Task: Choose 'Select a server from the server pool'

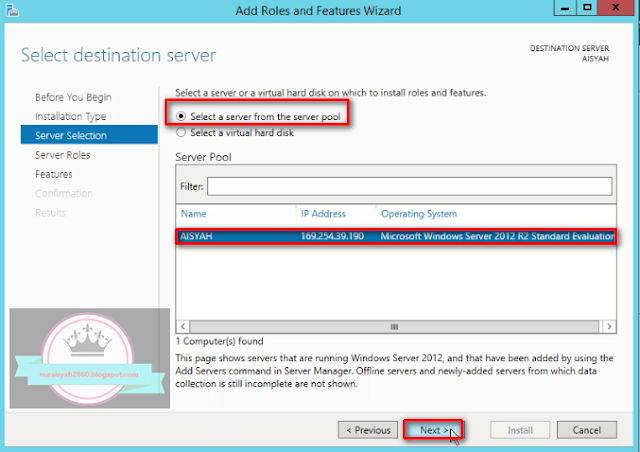Action: pyautogui.click(x=258, y=117)
